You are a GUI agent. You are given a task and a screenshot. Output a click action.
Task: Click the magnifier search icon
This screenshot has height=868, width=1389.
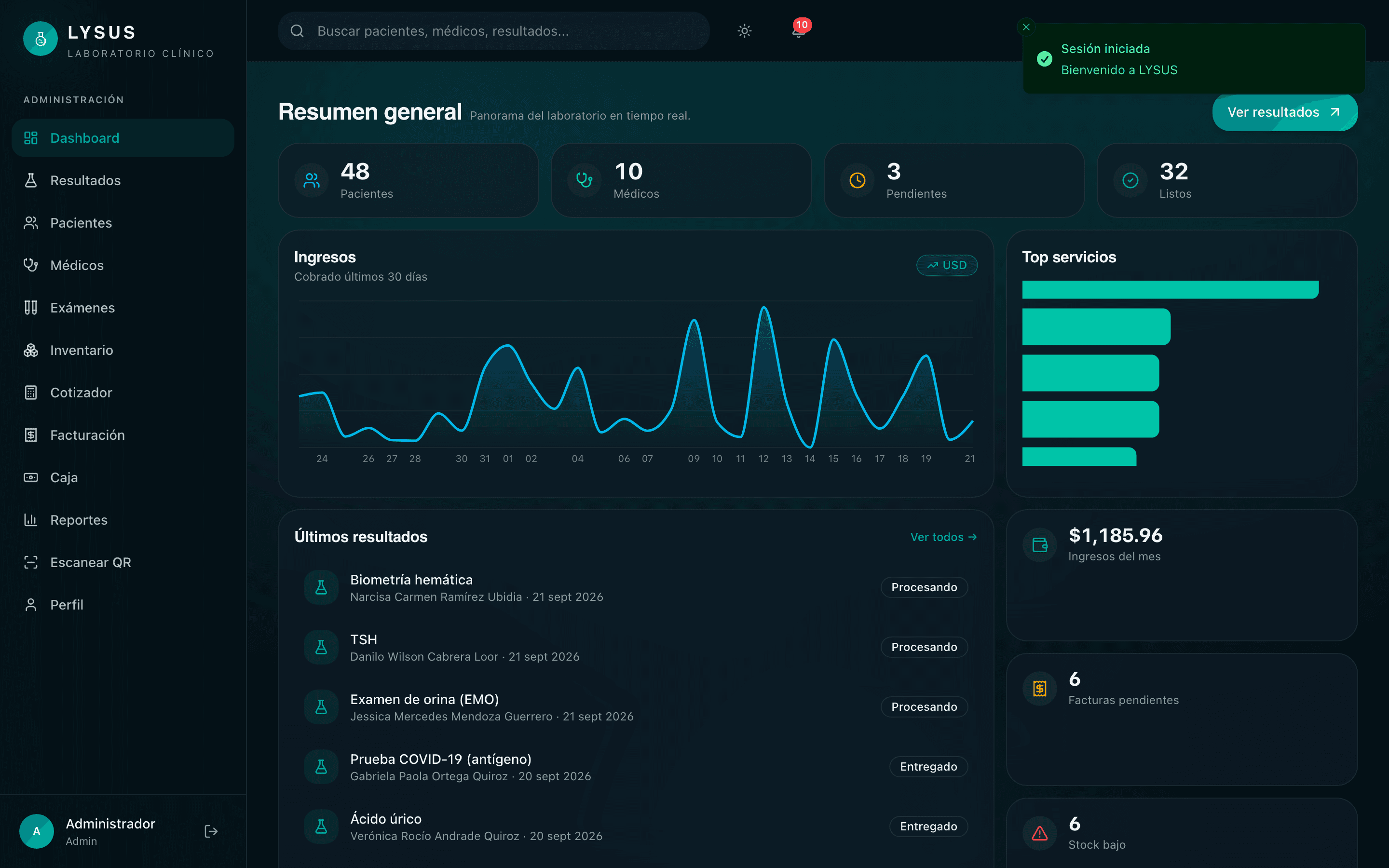coord(297,31)
